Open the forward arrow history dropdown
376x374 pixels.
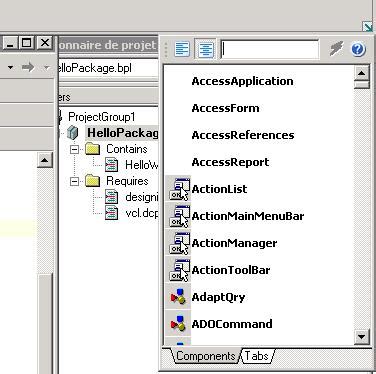click(x=46, y=68)
